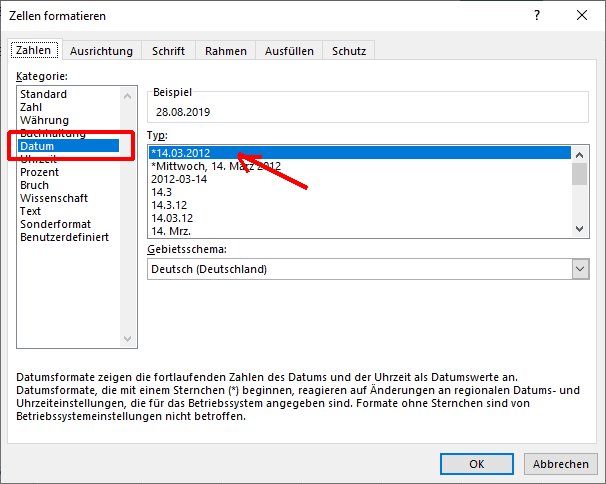Viewport: 606px width, 484px height.
Task: Switch to the Ausrichtung tab
Action: (x=101, y=51)
